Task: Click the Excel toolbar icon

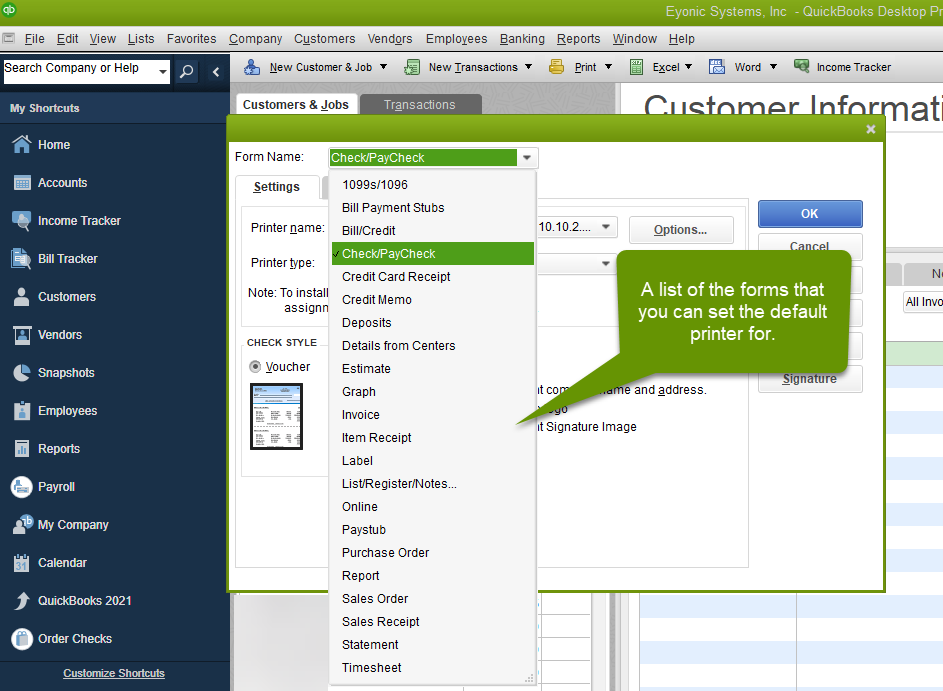Action: 636,67
